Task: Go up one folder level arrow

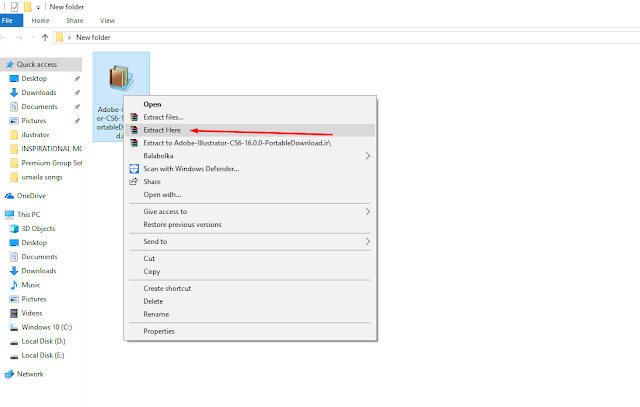Action: pyautogui.click(x=45, y=38)
